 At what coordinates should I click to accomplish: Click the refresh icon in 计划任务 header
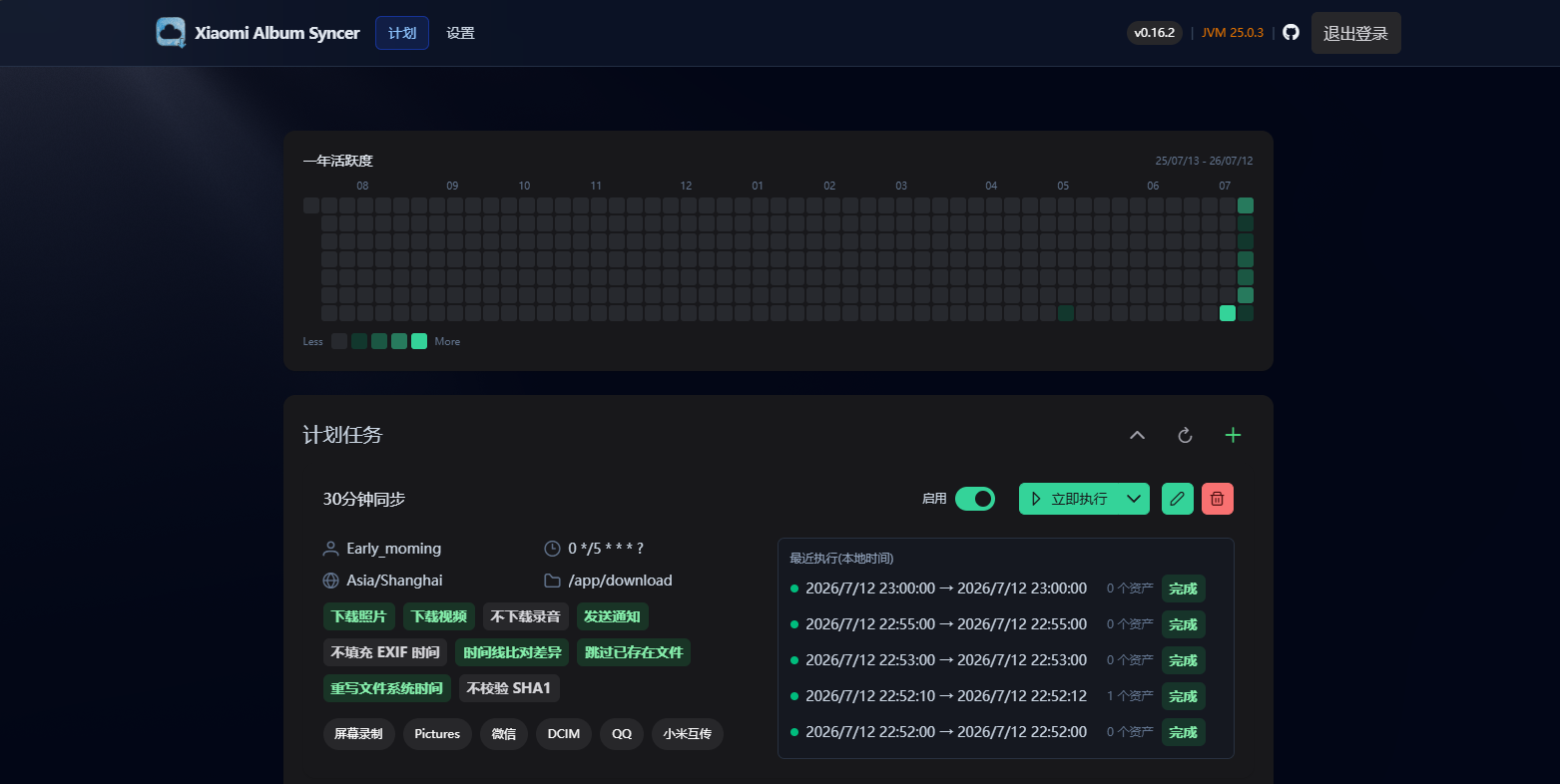(x=1185, y=435)
